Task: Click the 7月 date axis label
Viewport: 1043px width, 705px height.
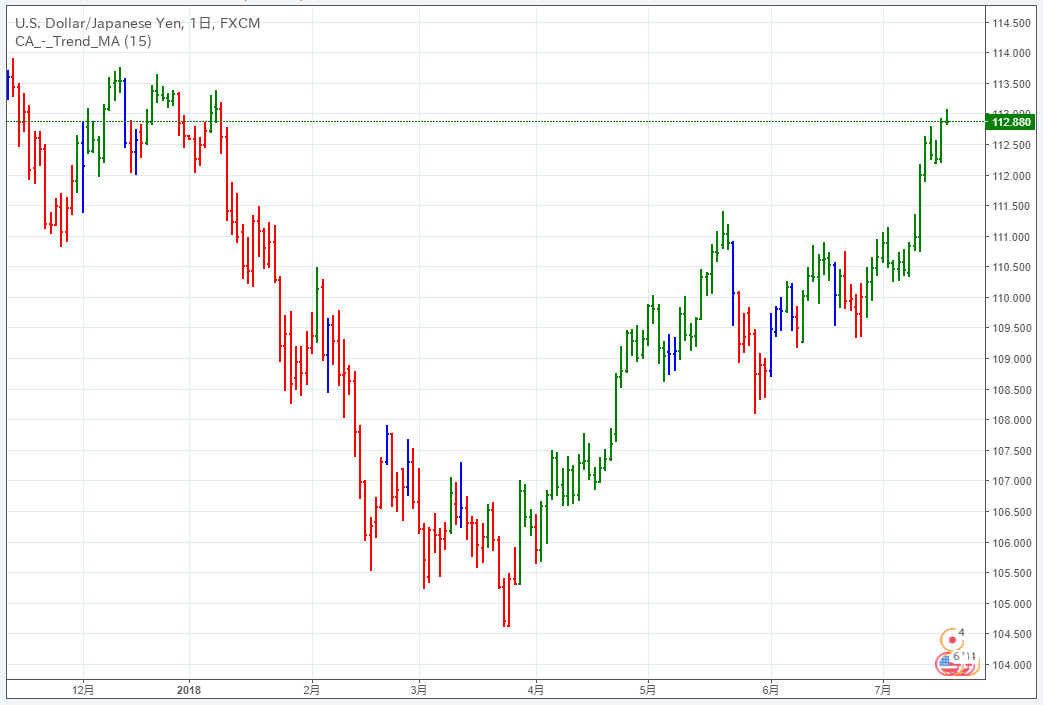Action: pyautogui.click(x=883, y=690)
